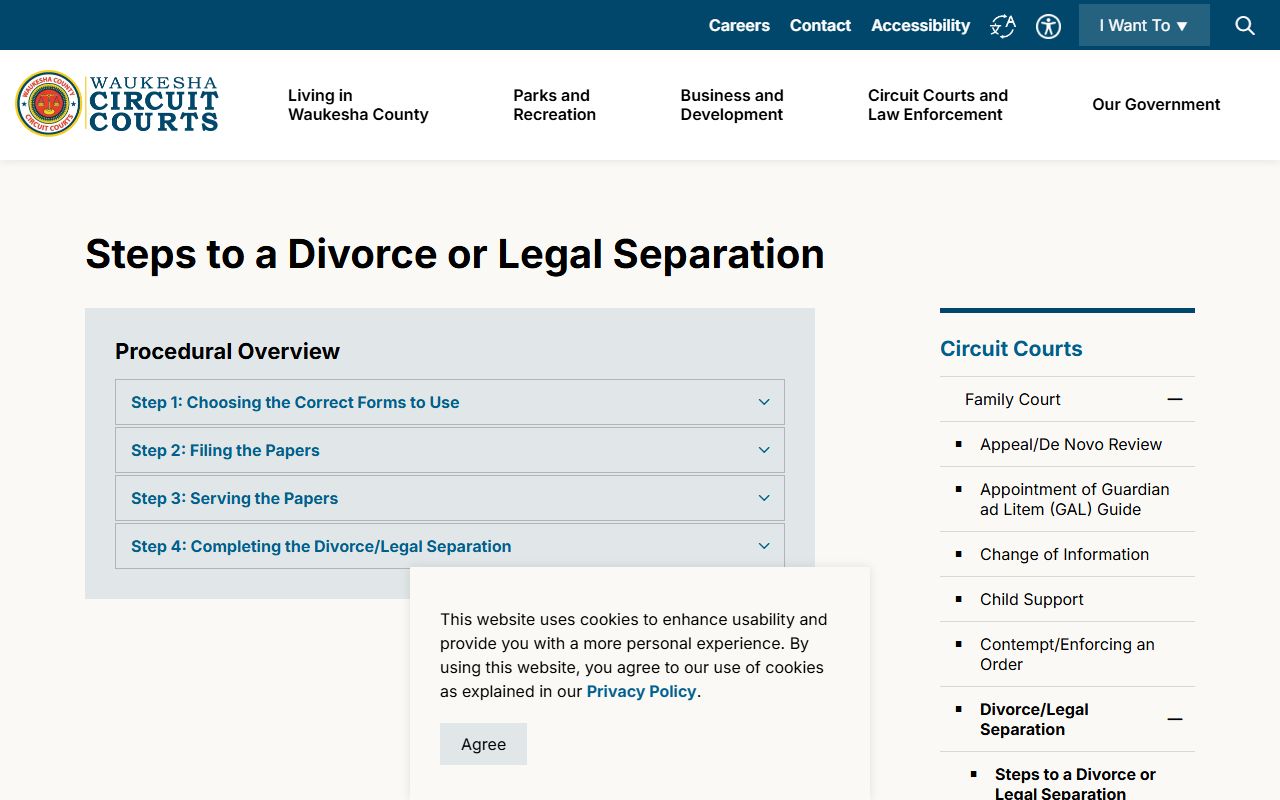The image size is (1280, 800).
Task: Open the Privacy Policy link
Action: (641, 691)
